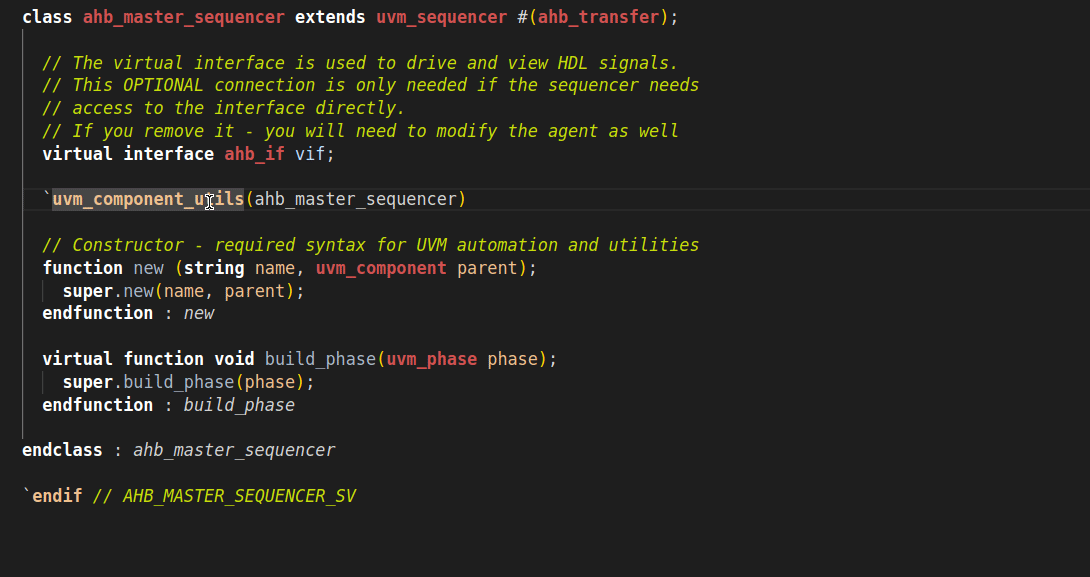Screen dimensions: 1090x577
Task: Click the build_phase label after endfunction
Action: click(239, 405)
